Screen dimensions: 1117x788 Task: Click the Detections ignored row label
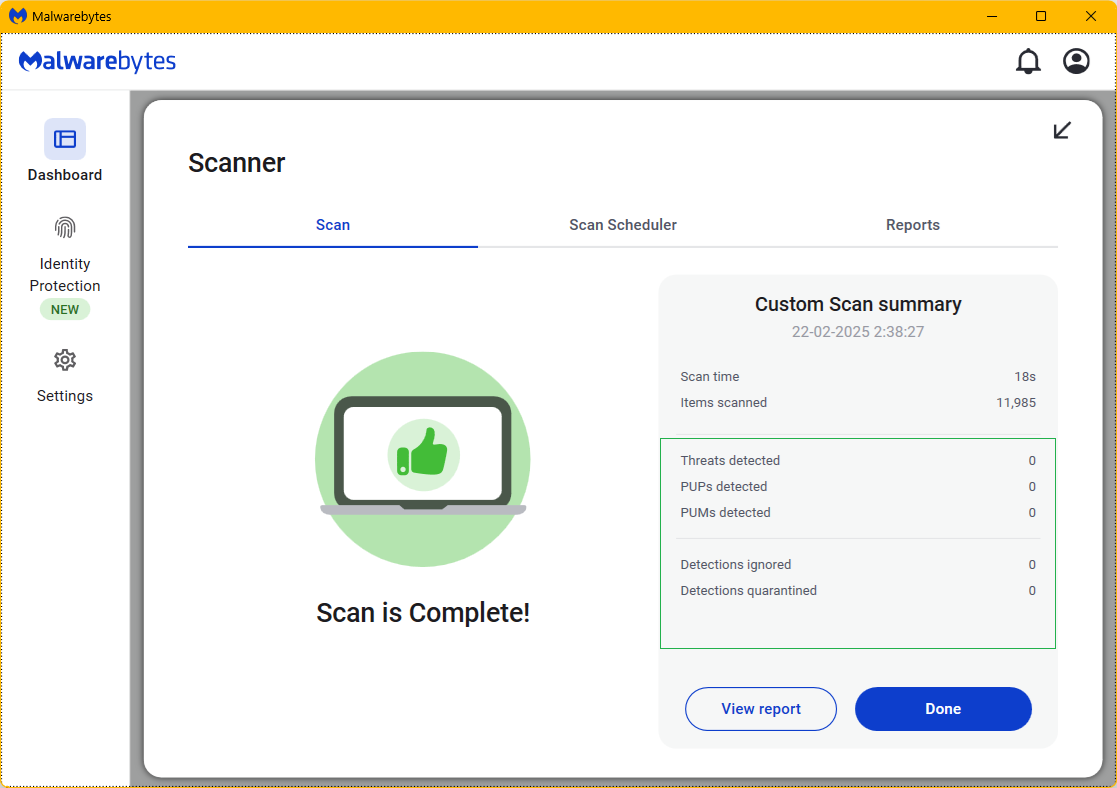735,564
